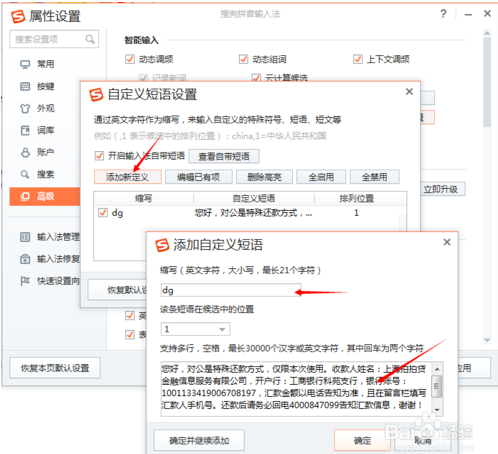Open the candidate position dropdown showing 1

tap(196, 329)
